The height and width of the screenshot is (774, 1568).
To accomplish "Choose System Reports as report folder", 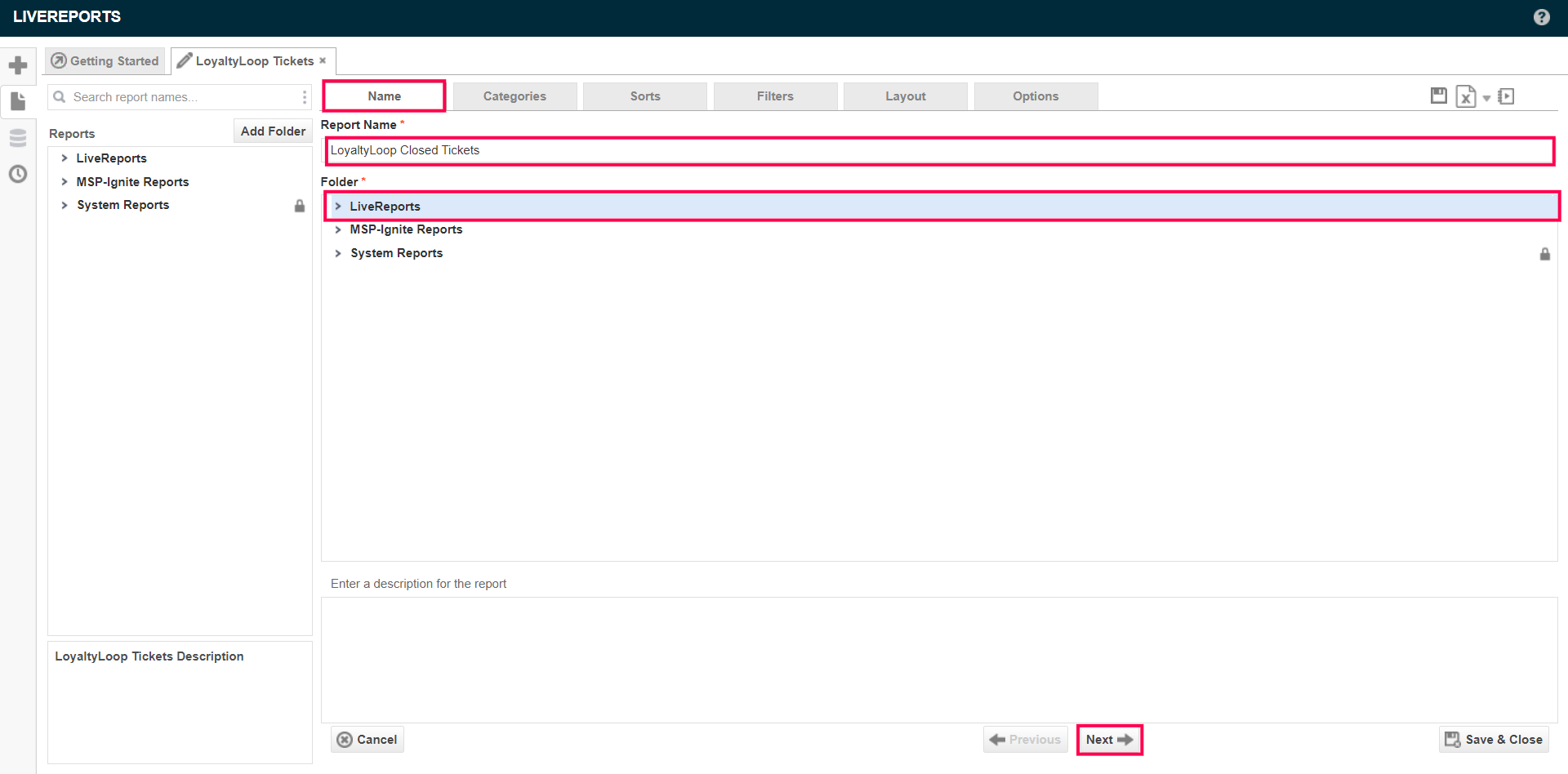I will pyautogui.click(x=397, y=253).
